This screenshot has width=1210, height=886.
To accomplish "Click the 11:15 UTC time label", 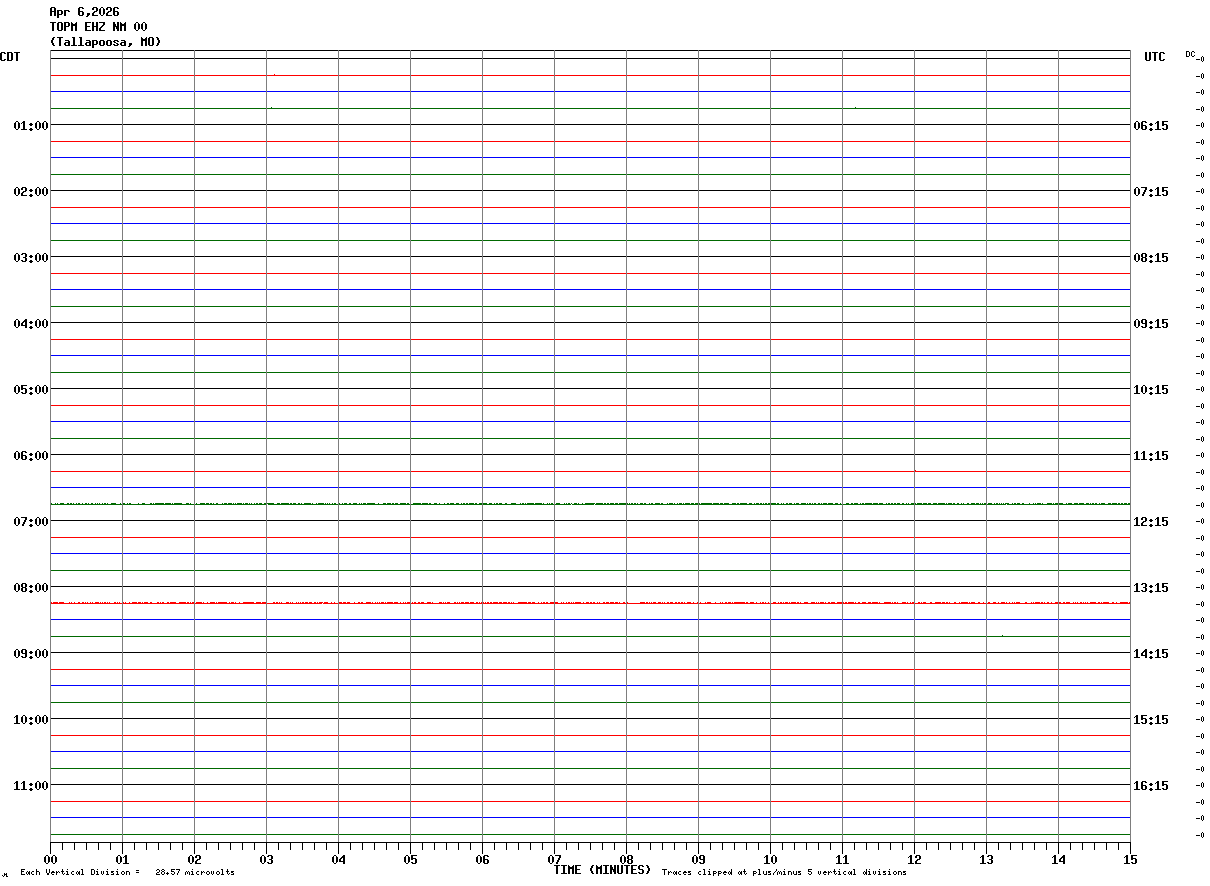I will tap(1150, 455).
